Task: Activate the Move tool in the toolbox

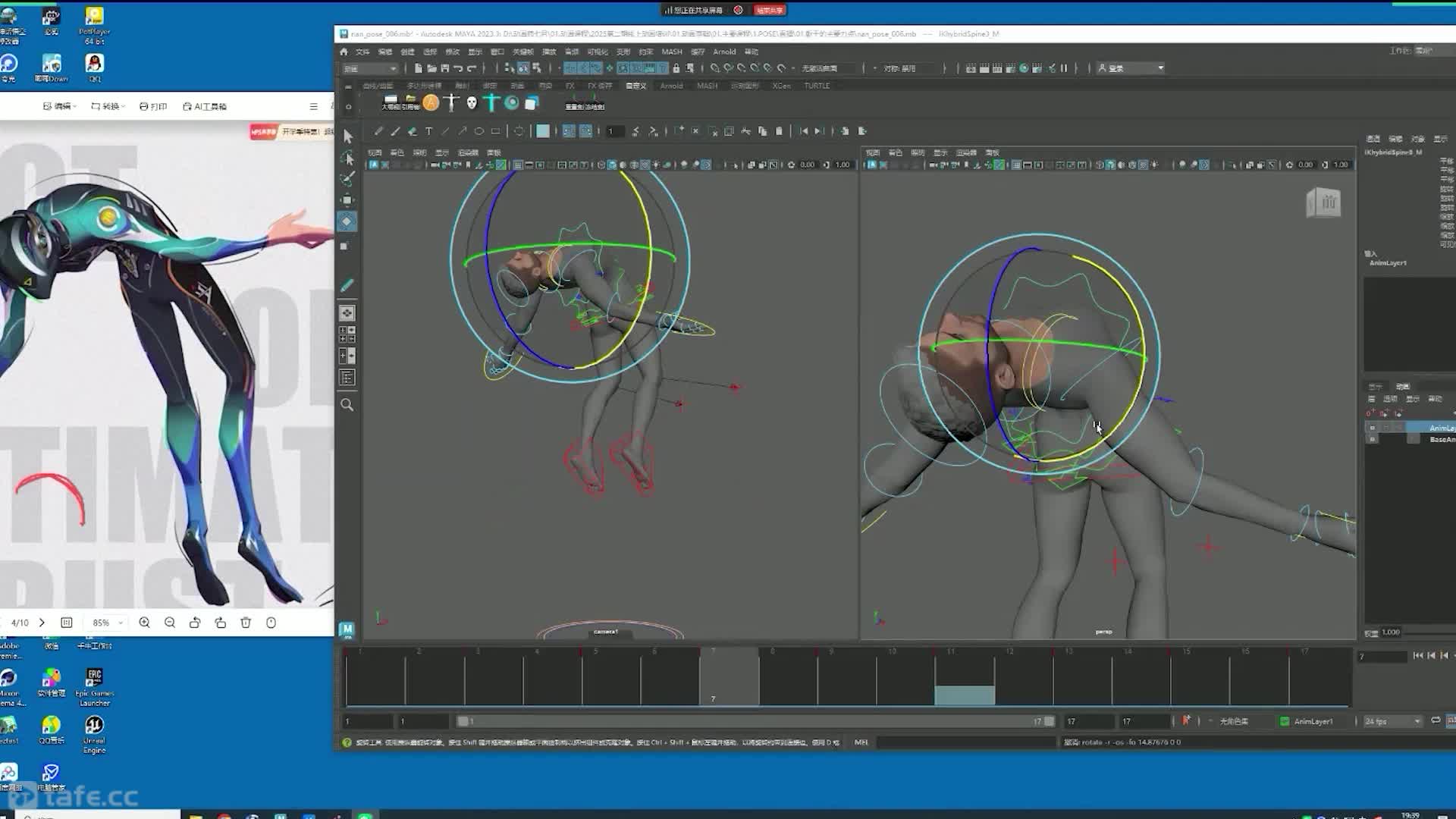Action: coord(347,200)
